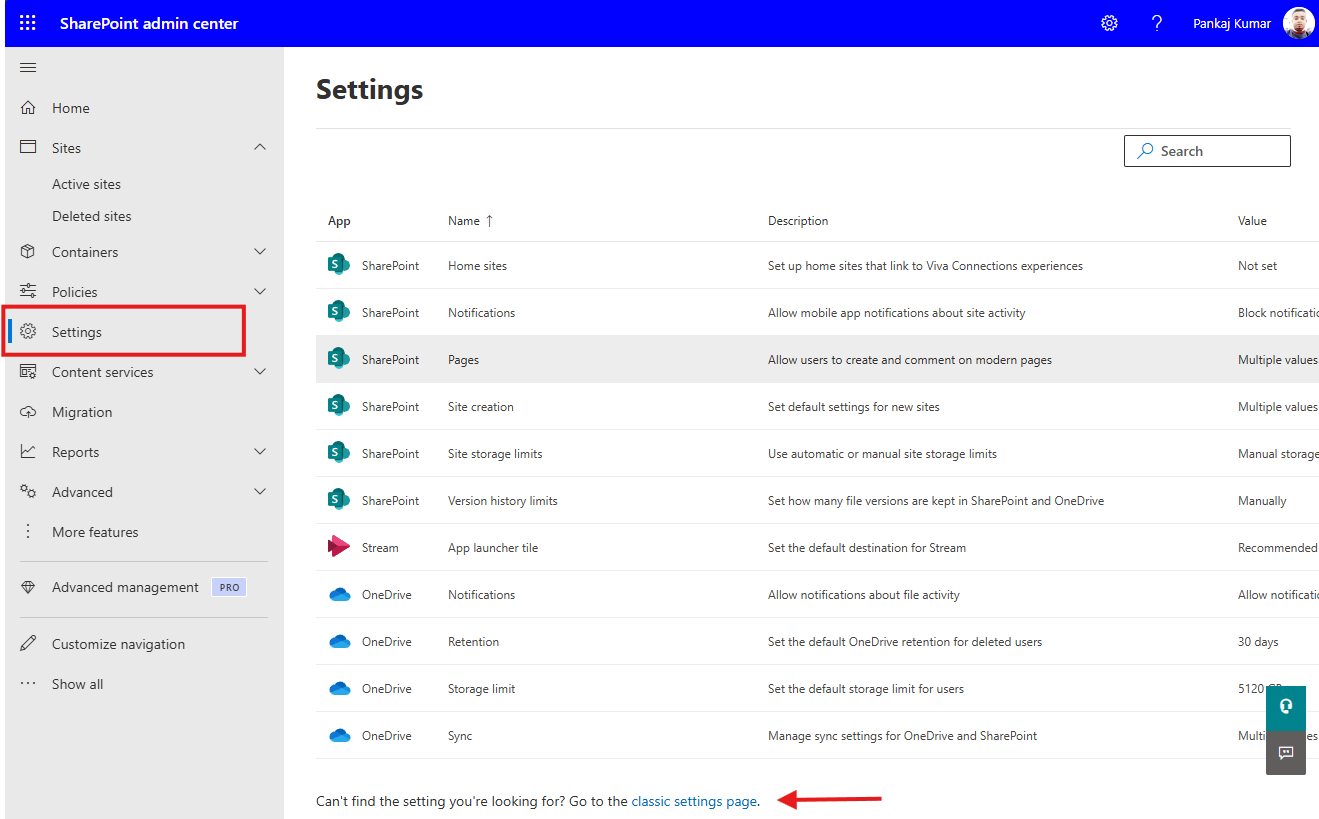Open the classic settings page link
The height and width of the screenshot is (819, 1319).
pos(694,801)
